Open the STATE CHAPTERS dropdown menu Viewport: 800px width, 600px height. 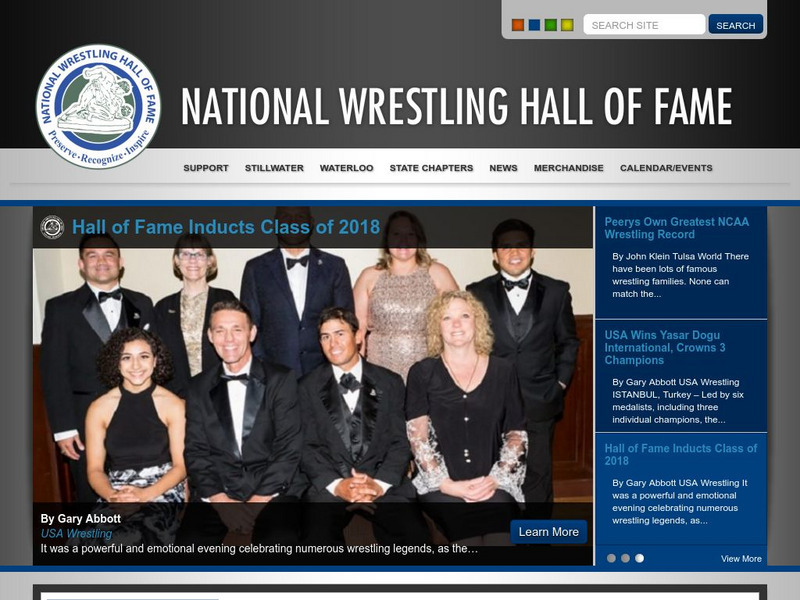pos(432,169)
